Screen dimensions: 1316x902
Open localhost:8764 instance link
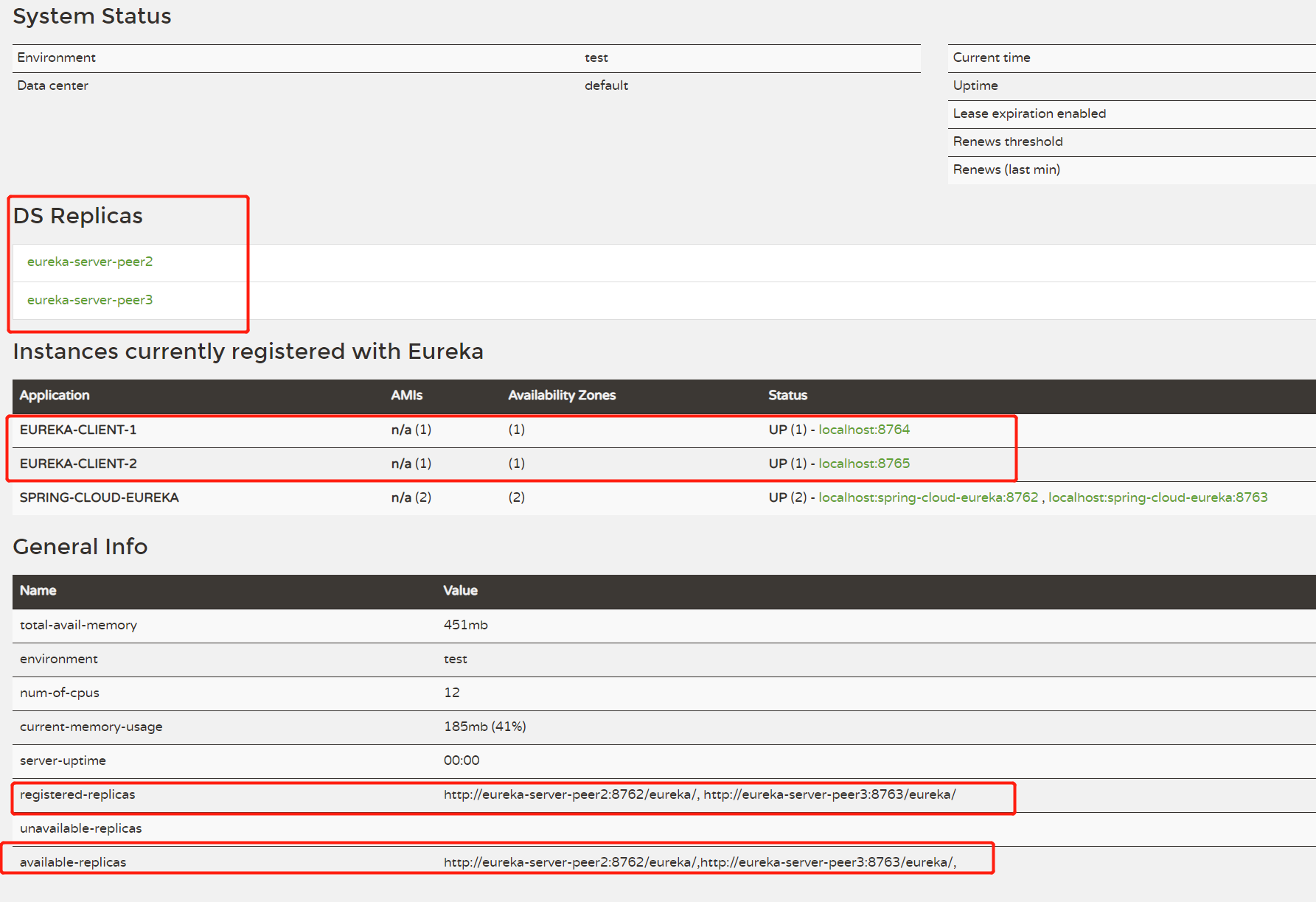click(864, 430)
